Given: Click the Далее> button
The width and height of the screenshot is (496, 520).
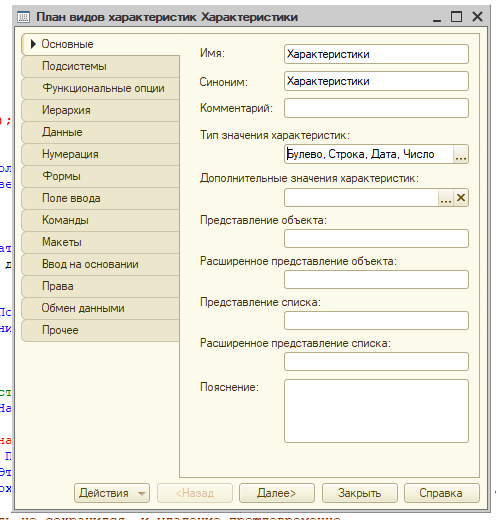Looking at the screenshot, I should (x=277, y=493).
